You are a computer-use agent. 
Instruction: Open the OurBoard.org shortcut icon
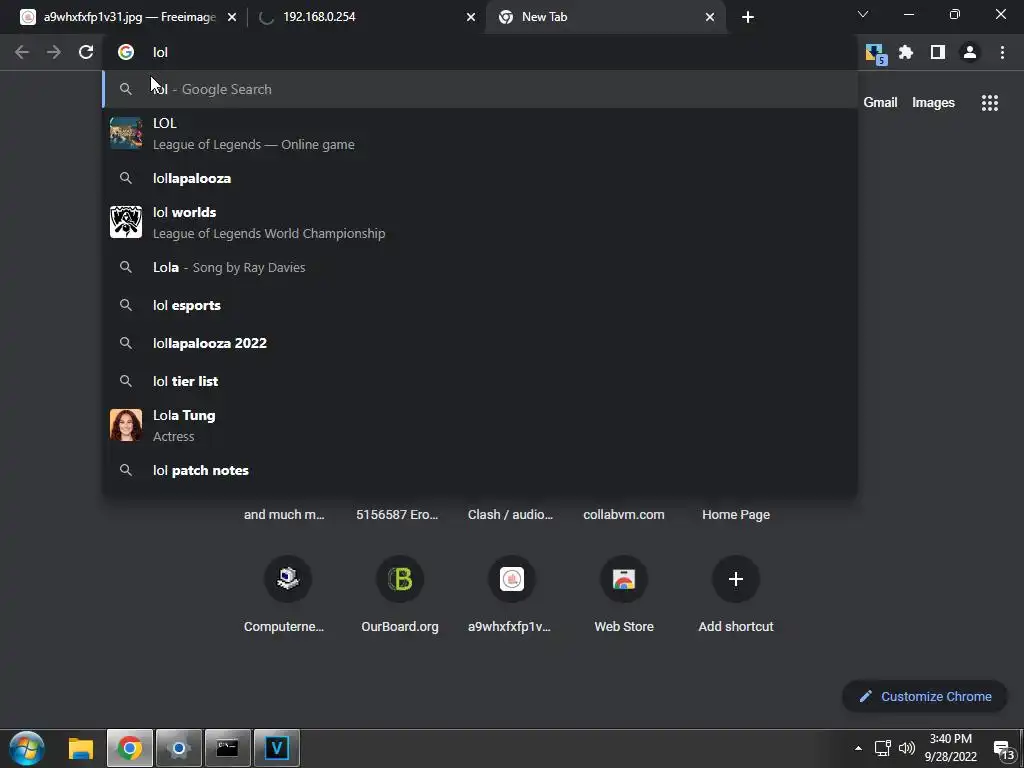(400, 579)
